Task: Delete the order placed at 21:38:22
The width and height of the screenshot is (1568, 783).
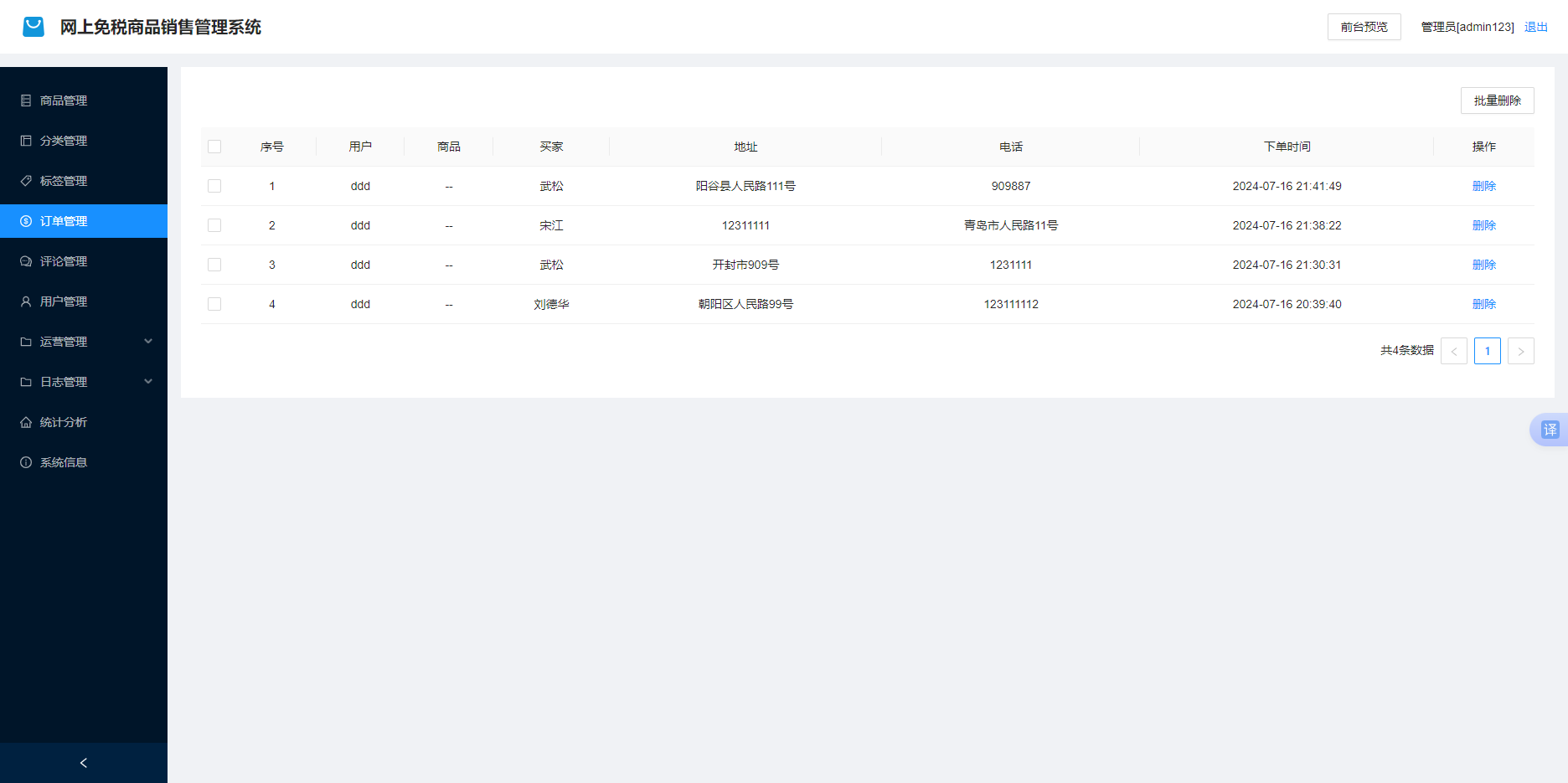Action: point(1483,225)
